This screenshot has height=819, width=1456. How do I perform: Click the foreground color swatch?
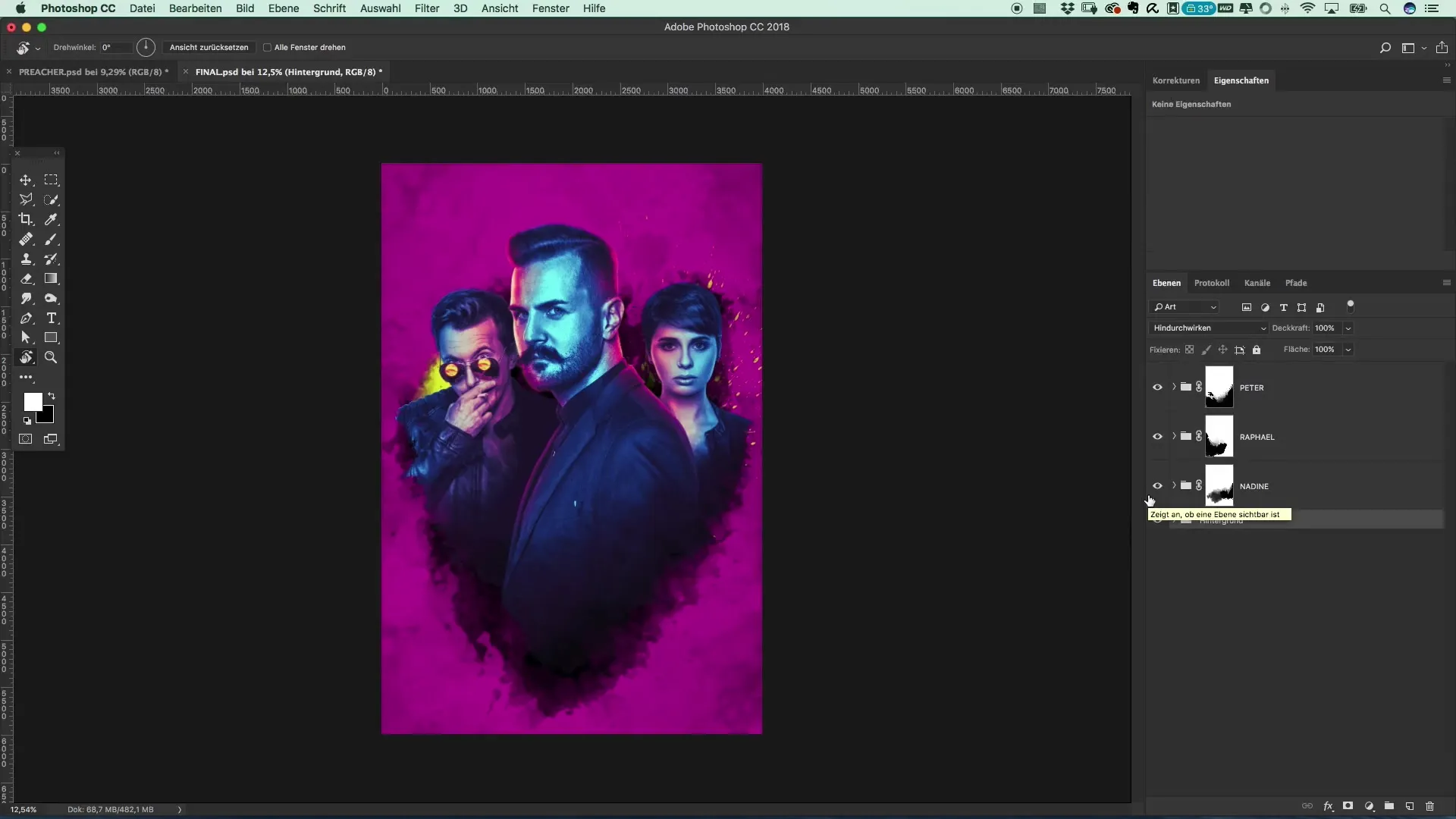coord(33,402)
